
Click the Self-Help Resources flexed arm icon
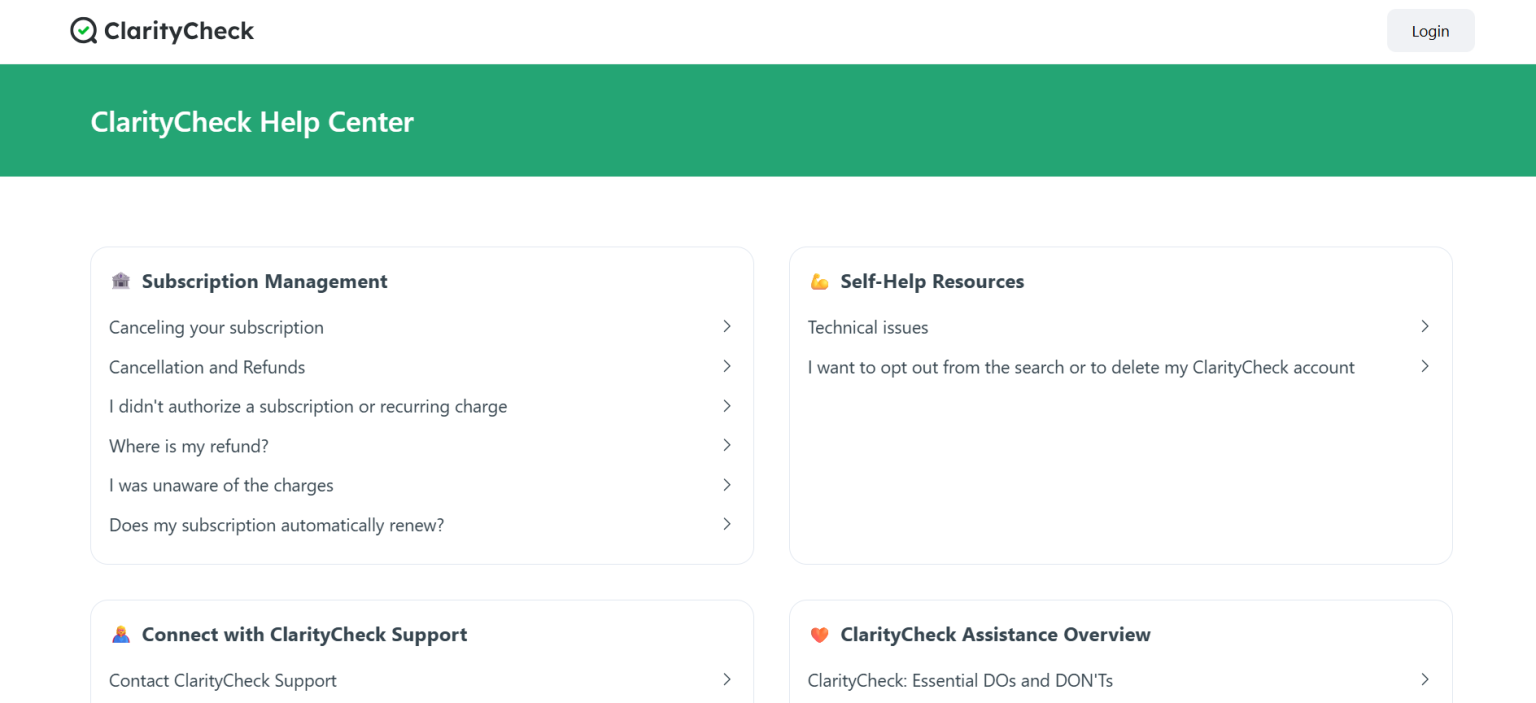click(x=819, y=282)
